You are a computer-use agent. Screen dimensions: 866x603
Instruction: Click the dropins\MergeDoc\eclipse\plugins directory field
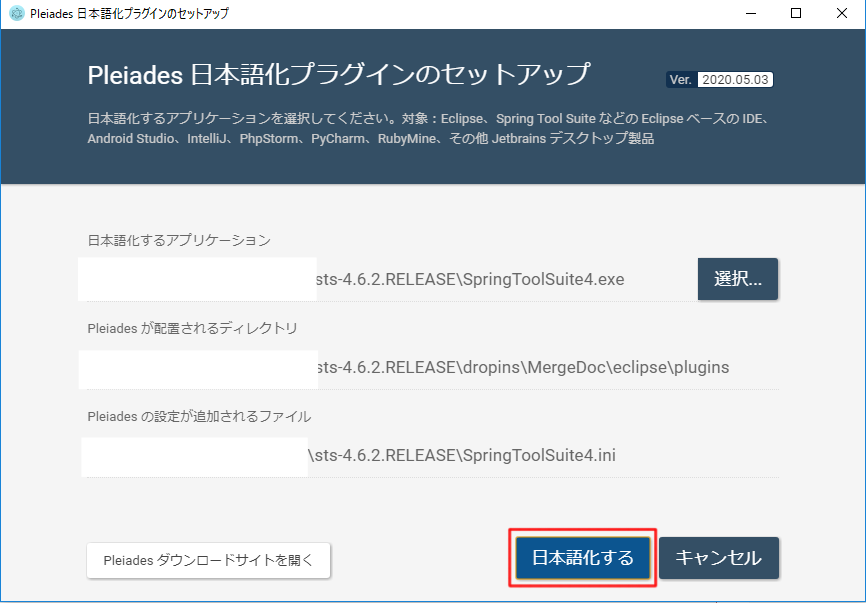tap(433, 367)
